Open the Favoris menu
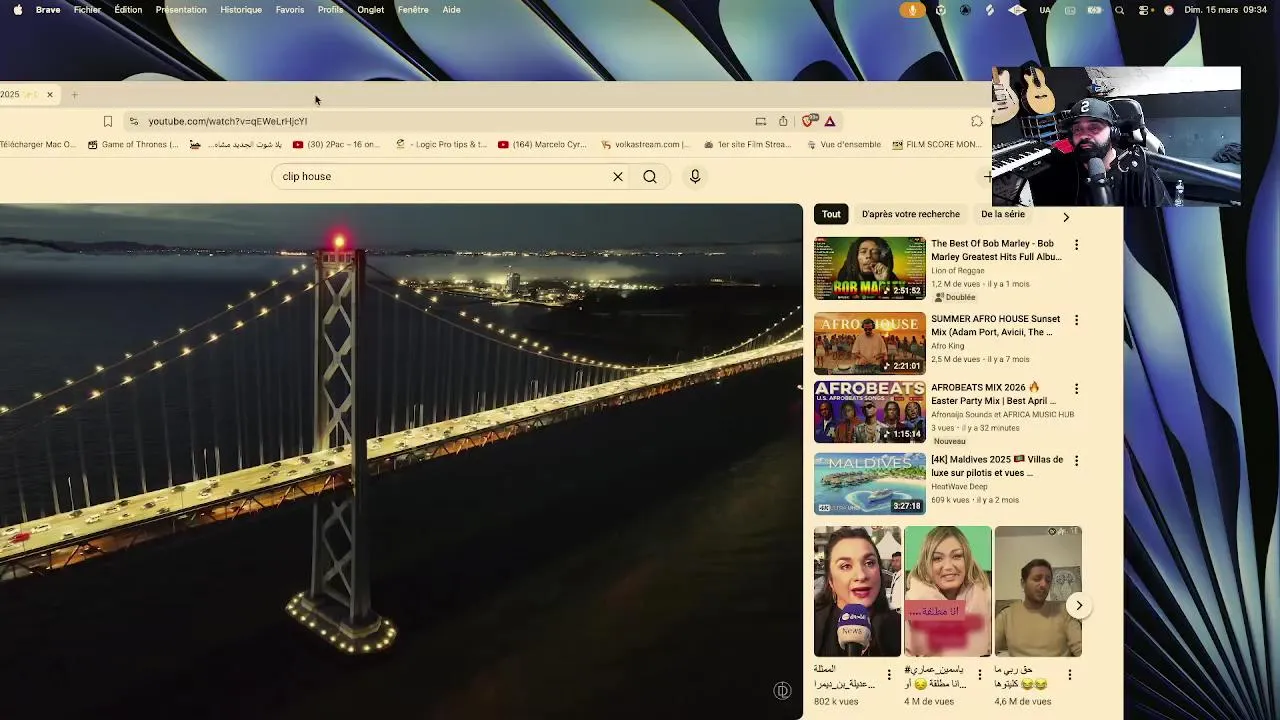 (x=290, y=10)
